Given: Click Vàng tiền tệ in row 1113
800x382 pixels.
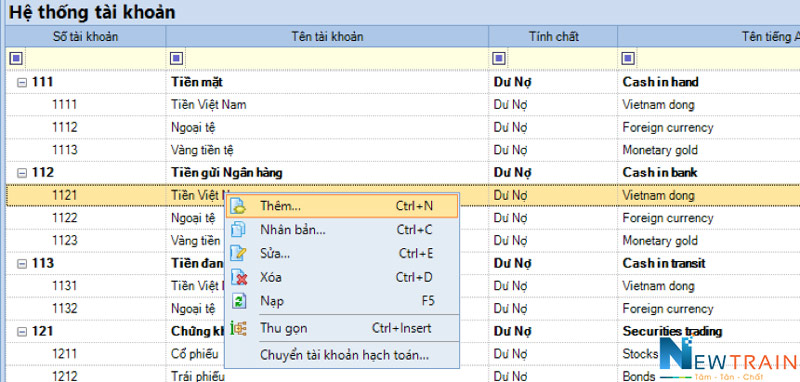Looking at the screenshot, I should click(202, 150).
